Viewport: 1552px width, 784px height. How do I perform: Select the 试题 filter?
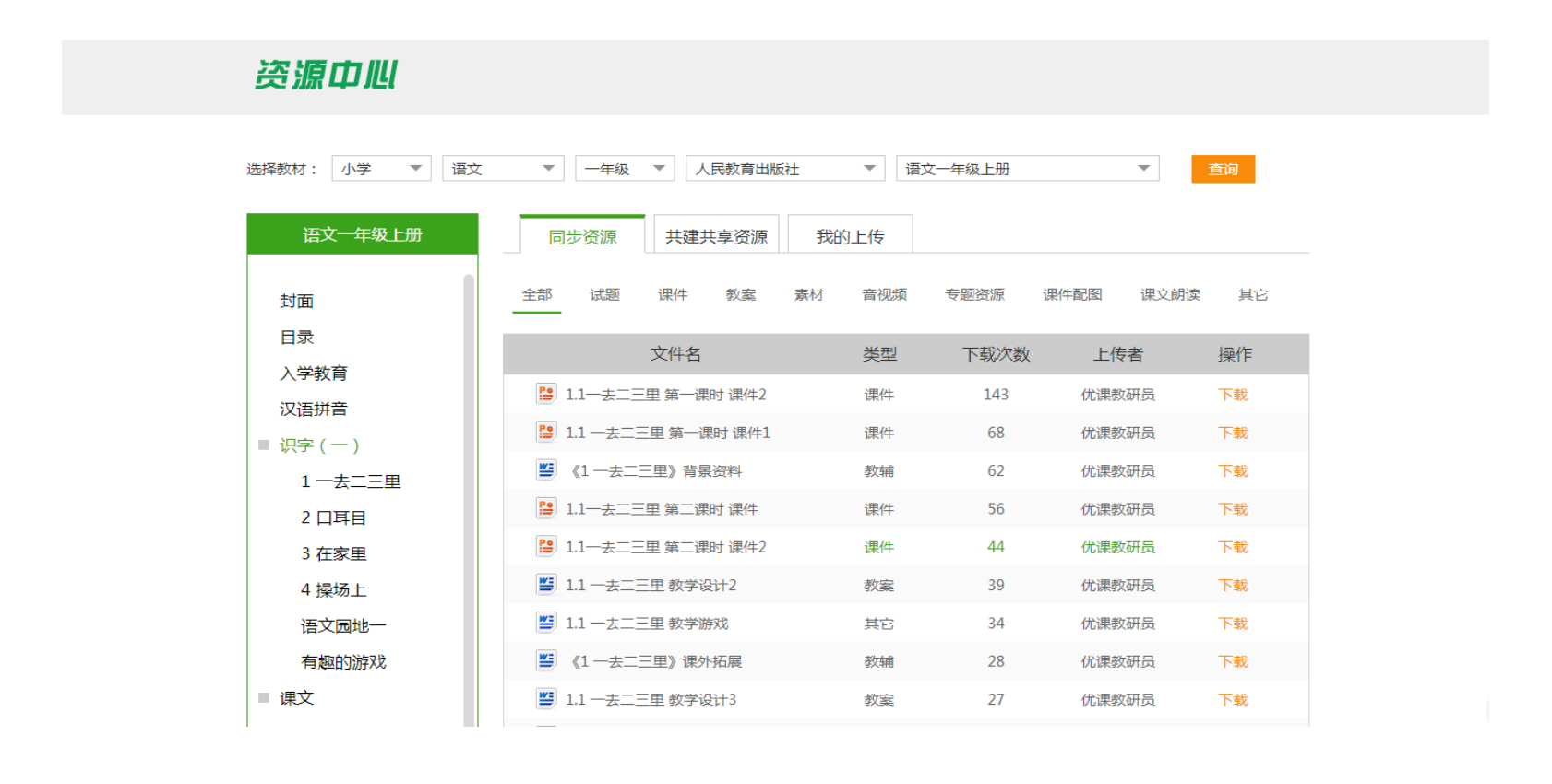pos(604,295)
